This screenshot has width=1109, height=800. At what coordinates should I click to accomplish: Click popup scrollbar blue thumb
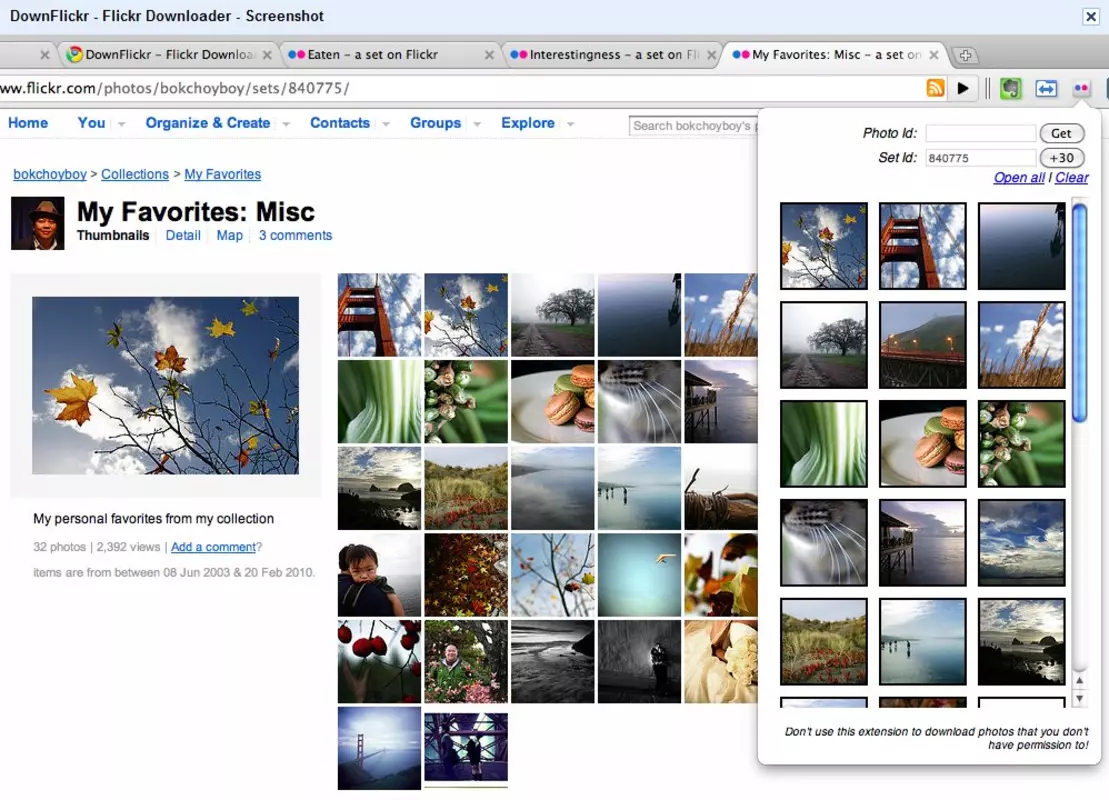click(1079, 313)
